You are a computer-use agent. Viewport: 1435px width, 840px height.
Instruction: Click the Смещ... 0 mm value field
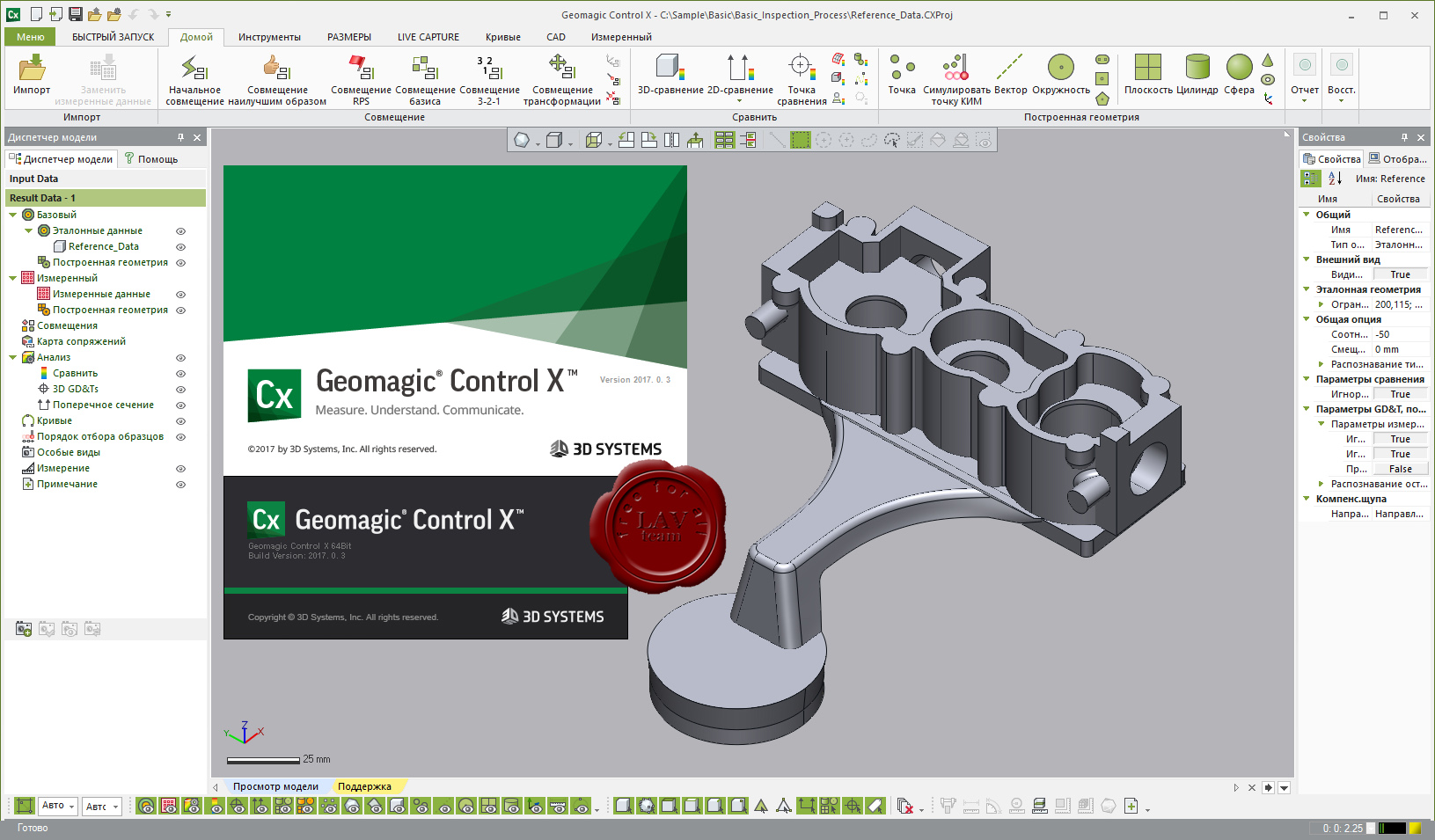pyautogui.click(x=1400, y=349)
